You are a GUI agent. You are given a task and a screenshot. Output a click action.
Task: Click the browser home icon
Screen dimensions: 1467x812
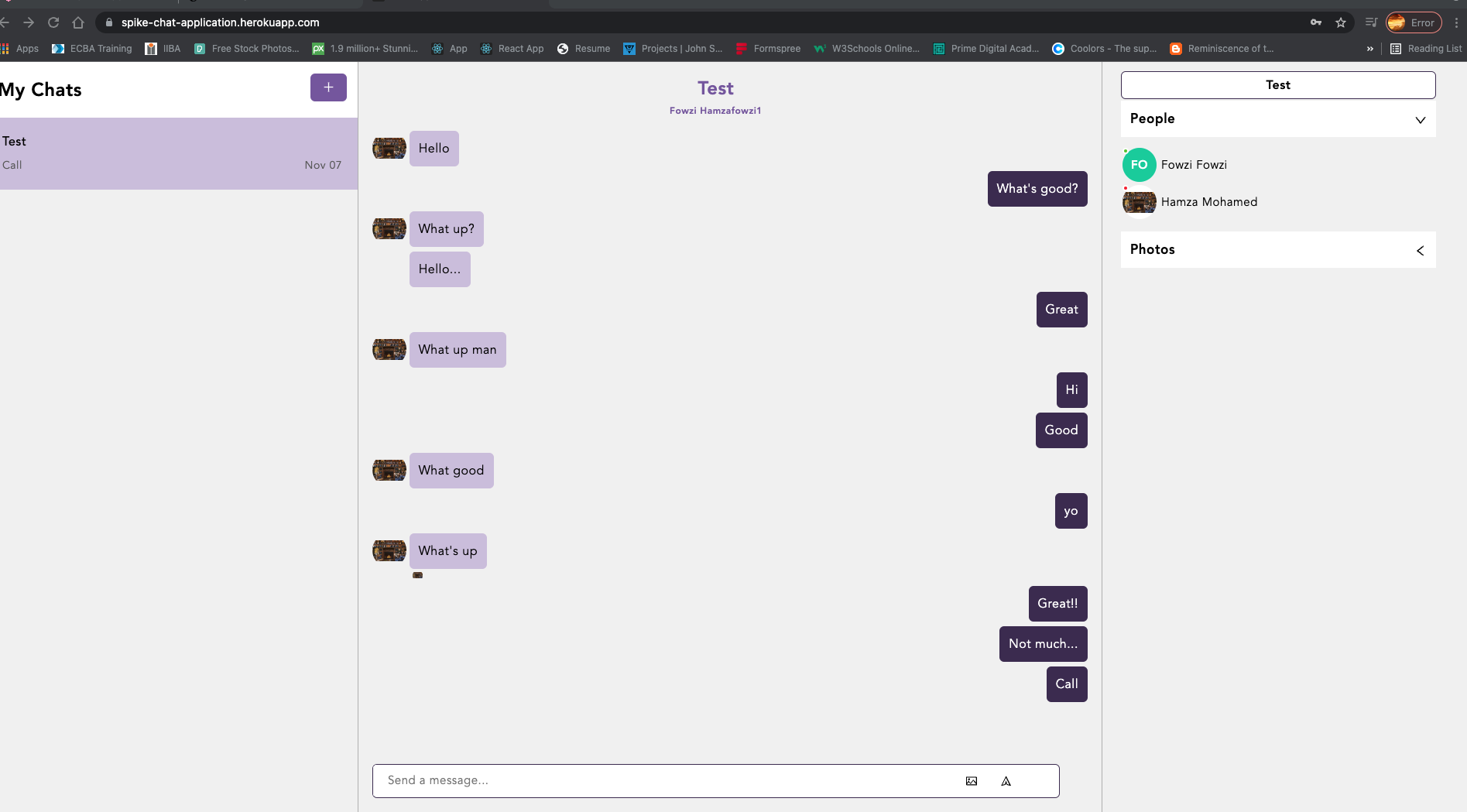78,22
